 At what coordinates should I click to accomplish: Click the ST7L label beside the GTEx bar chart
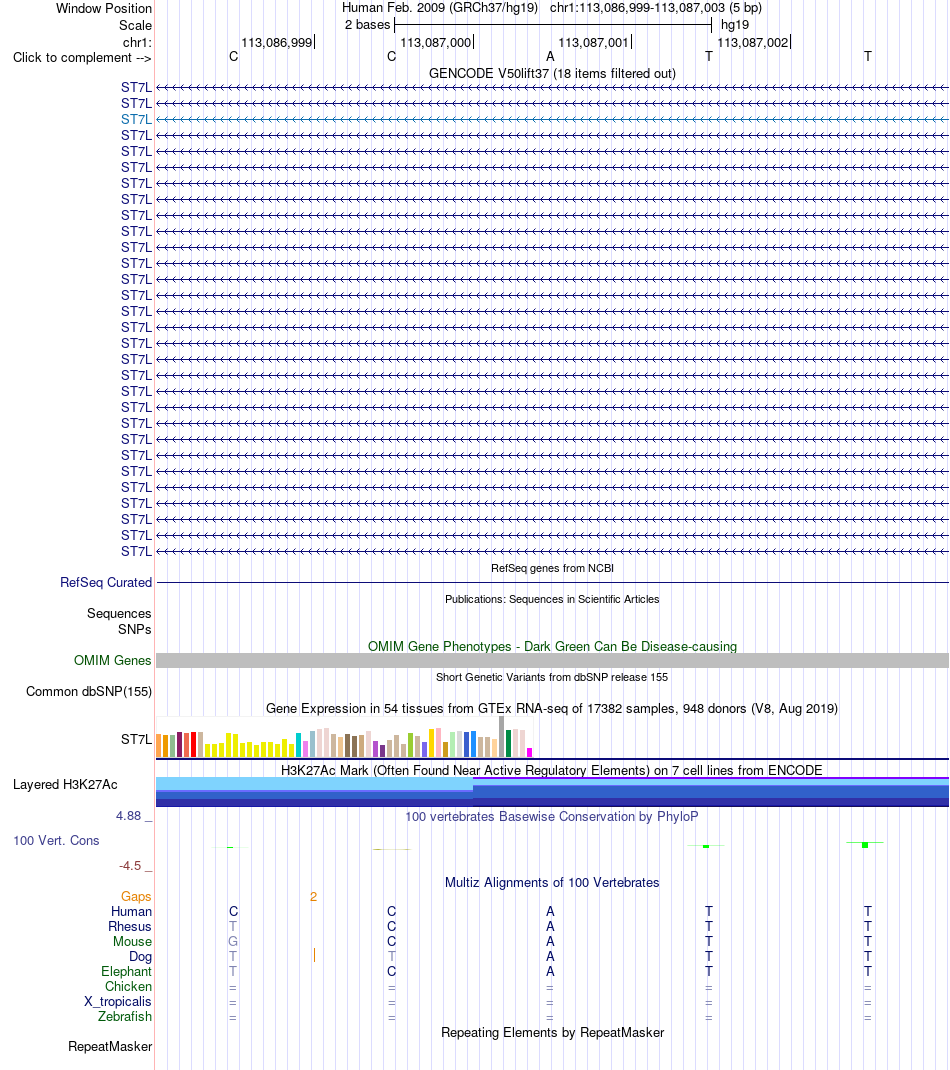(136, 740)
